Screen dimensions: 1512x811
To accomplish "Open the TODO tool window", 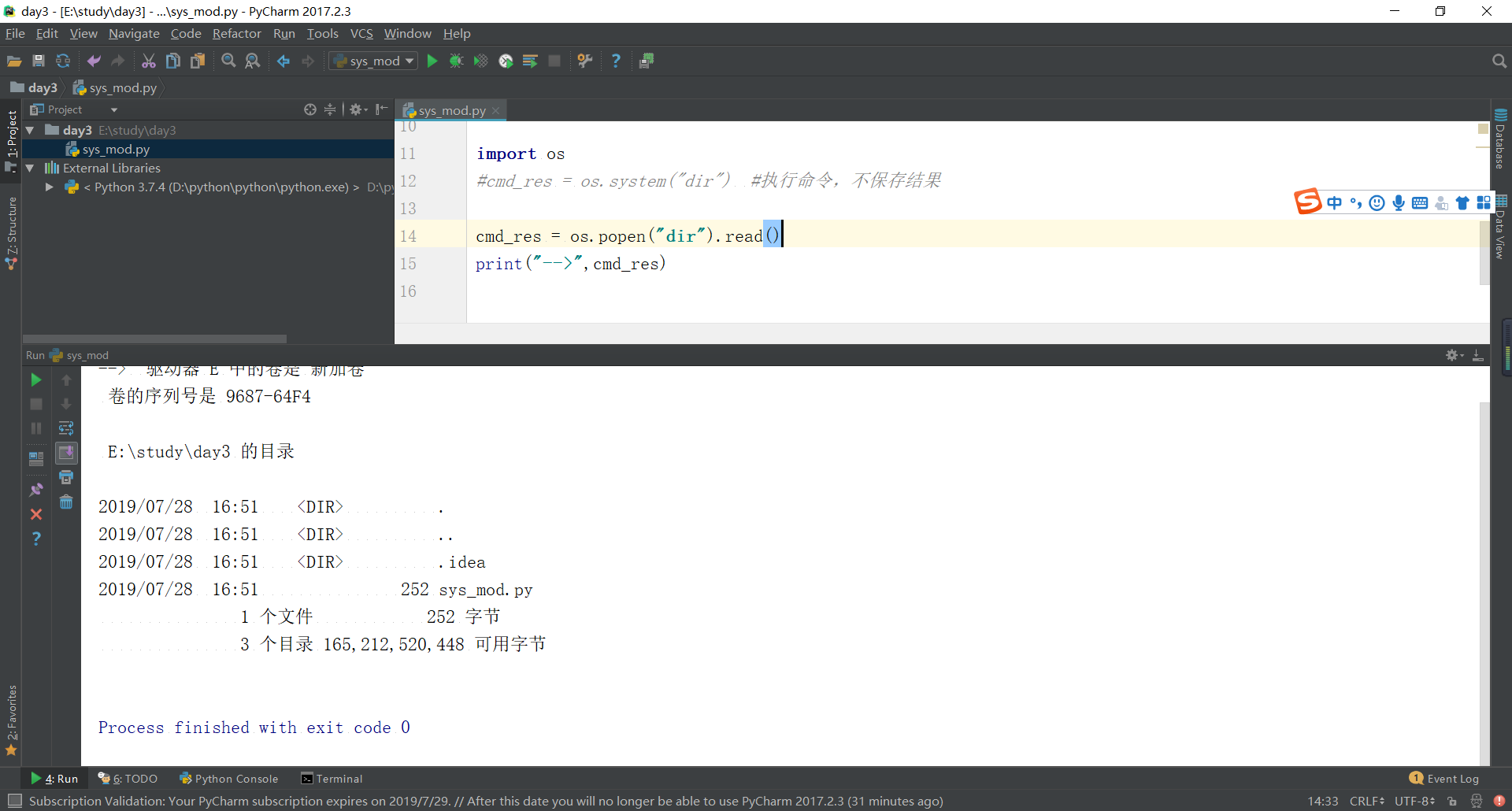I will (128, 778).
